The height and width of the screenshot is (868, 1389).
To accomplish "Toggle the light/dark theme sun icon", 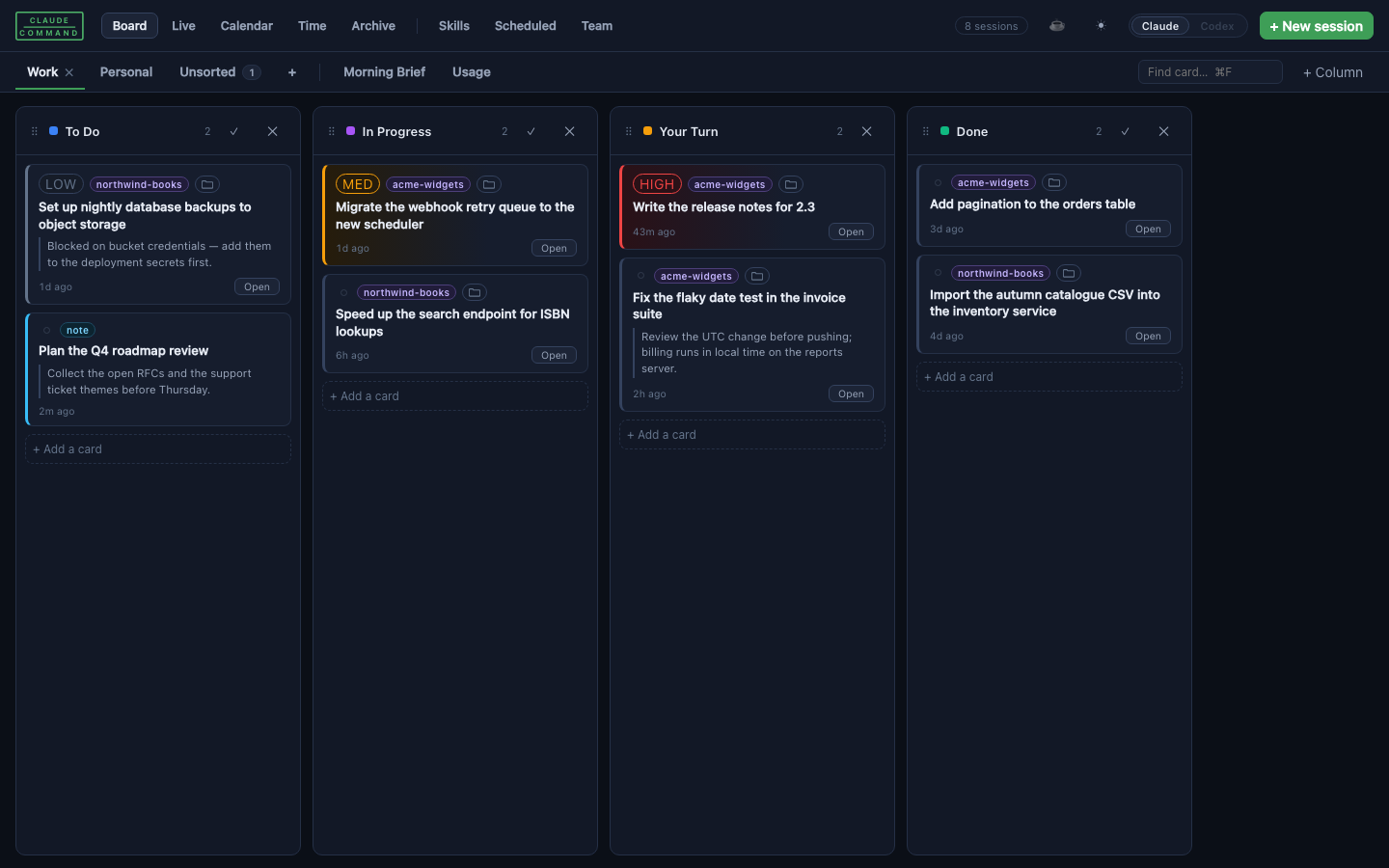I will (x=1101, y=26).
